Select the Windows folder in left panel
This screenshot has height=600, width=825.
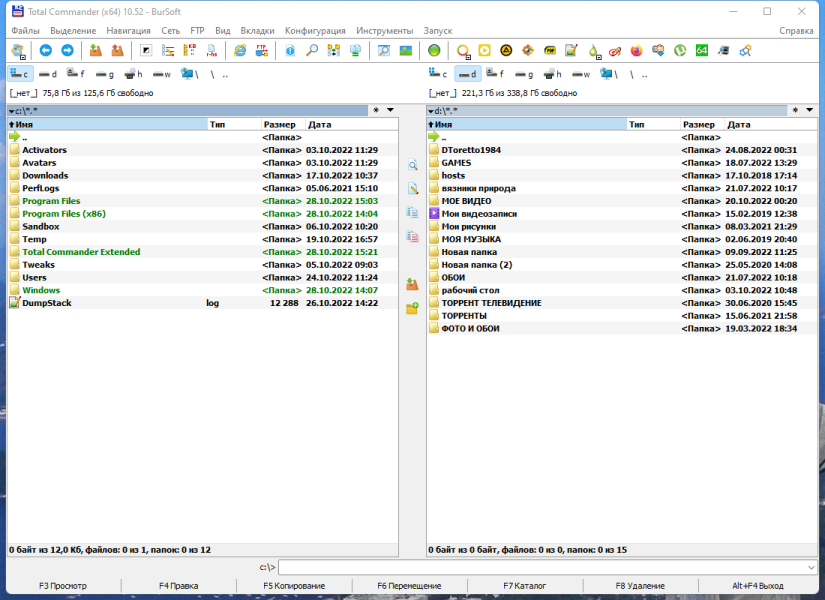[x=203, y=291]
